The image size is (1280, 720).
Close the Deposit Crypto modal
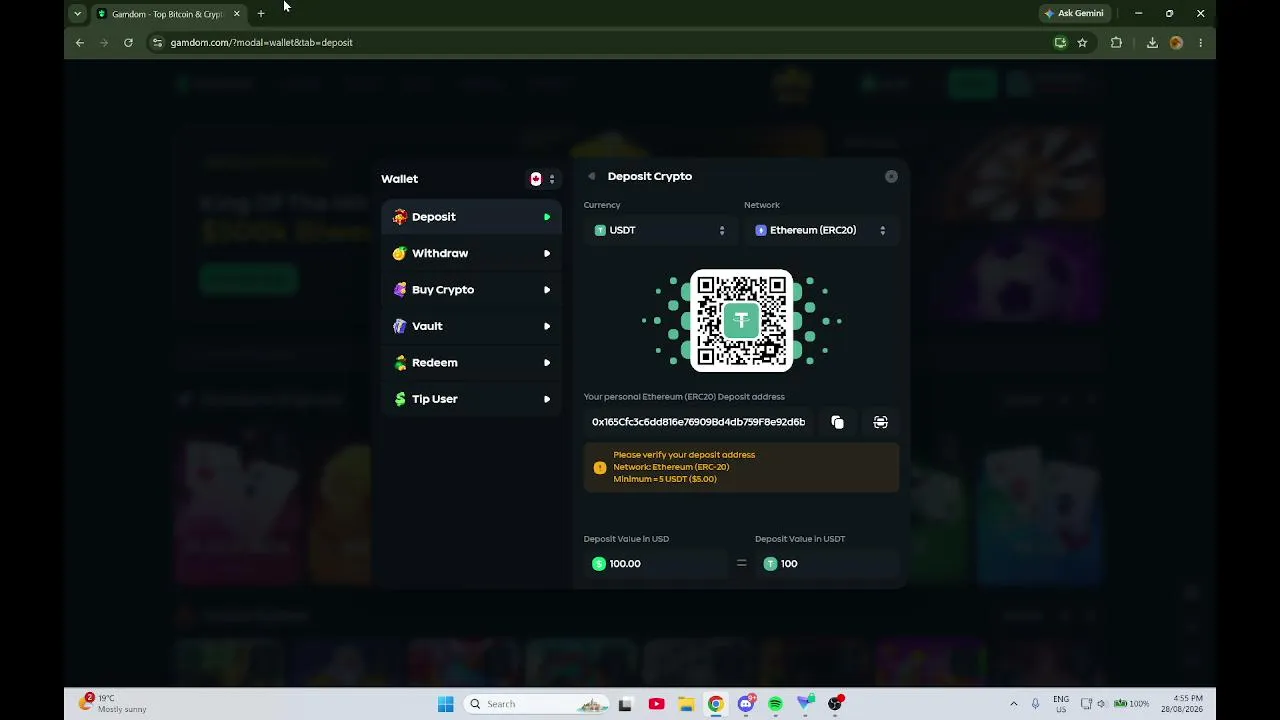(x=891, y=177)
